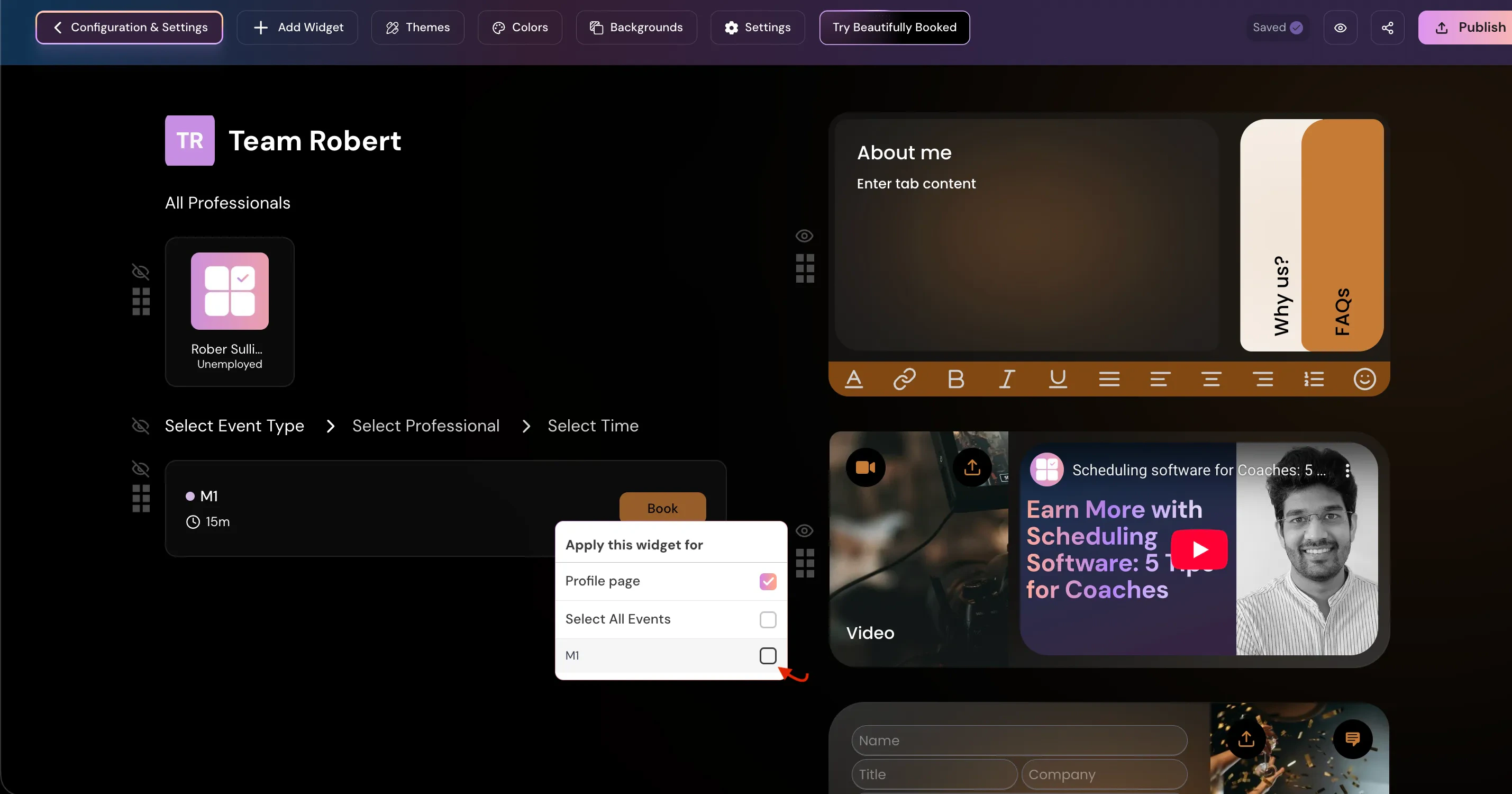Click the share icon in header
Viewport: 1512px width, 794px height.
pyautogui.click(x=1387, y=28)
